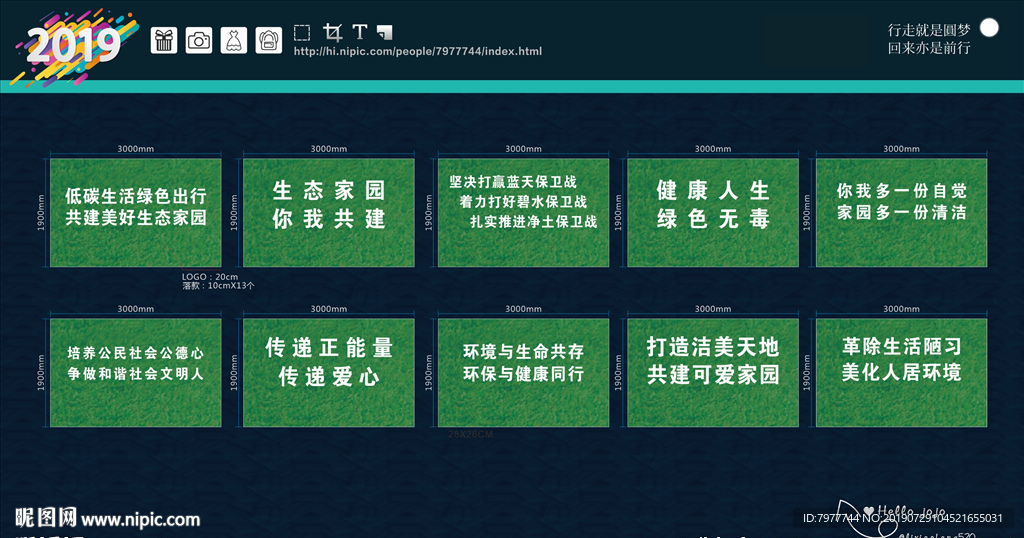
Task: Select the dashed marquee selection icon
Action: click(x=302, y=33)
